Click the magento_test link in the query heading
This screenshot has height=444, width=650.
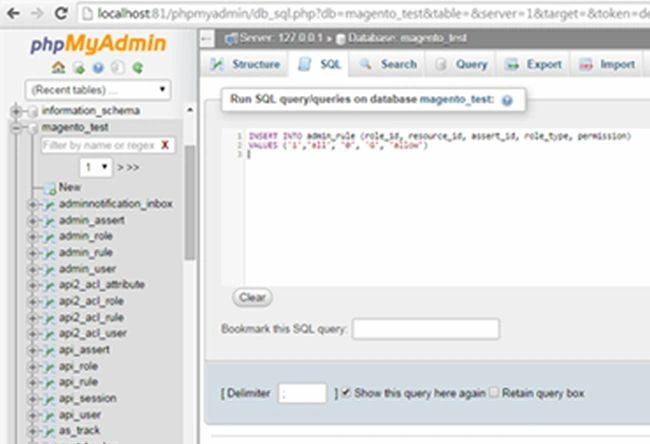pyautogui.click(x=456, y=99)
